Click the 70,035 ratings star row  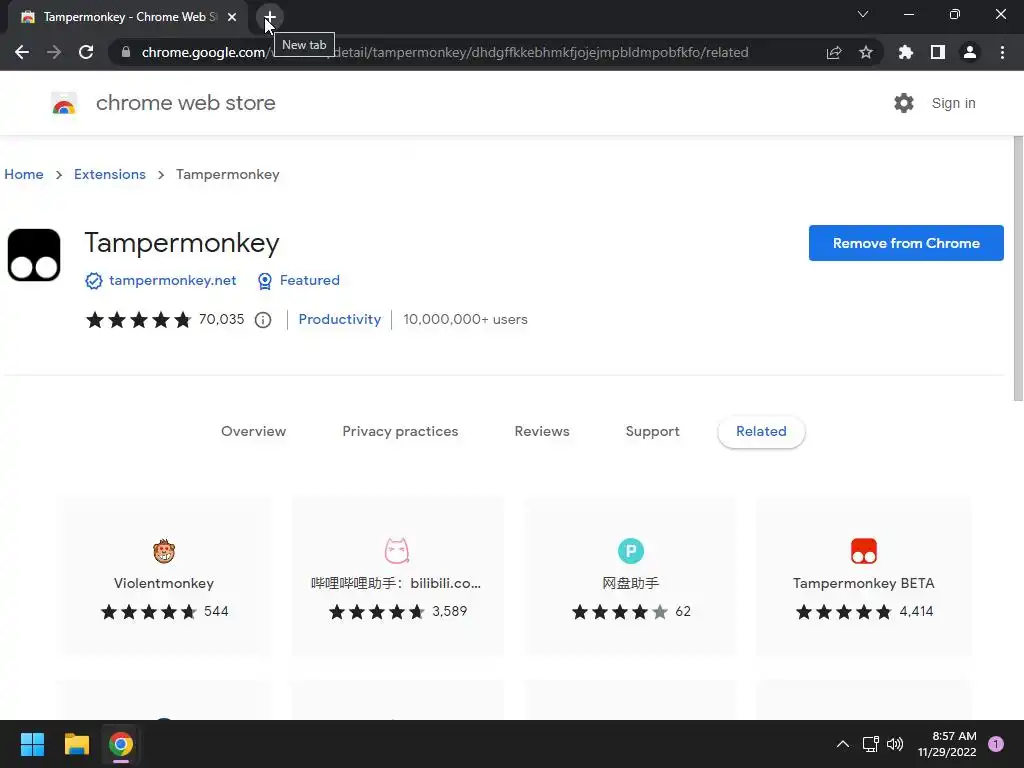tap(138, 319)
